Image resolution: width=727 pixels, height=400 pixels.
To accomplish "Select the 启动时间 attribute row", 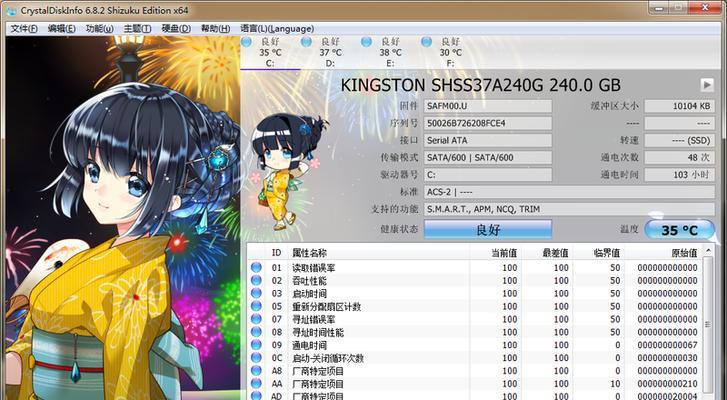I will (474, 293).
